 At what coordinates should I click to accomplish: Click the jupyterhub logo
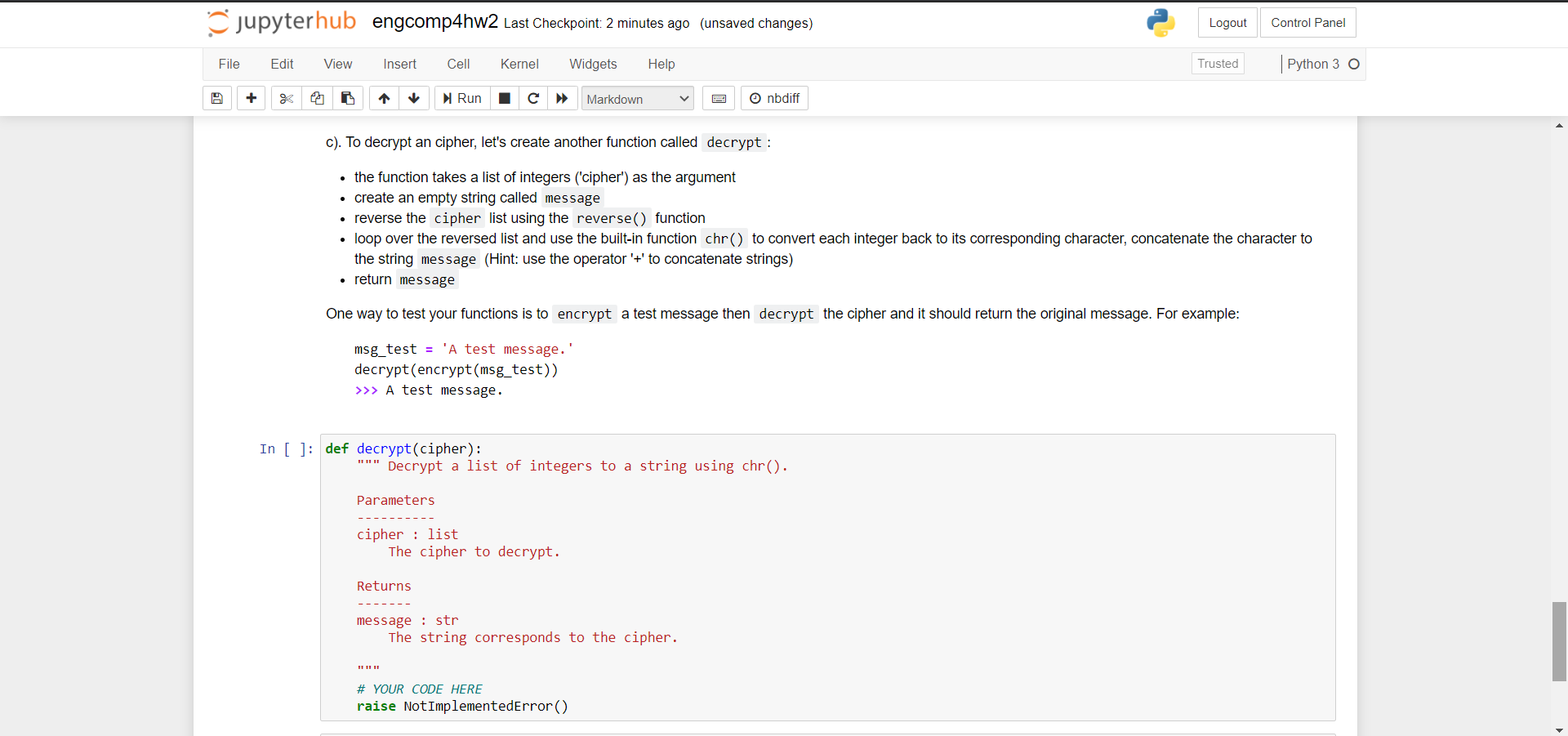coord(279,22)
